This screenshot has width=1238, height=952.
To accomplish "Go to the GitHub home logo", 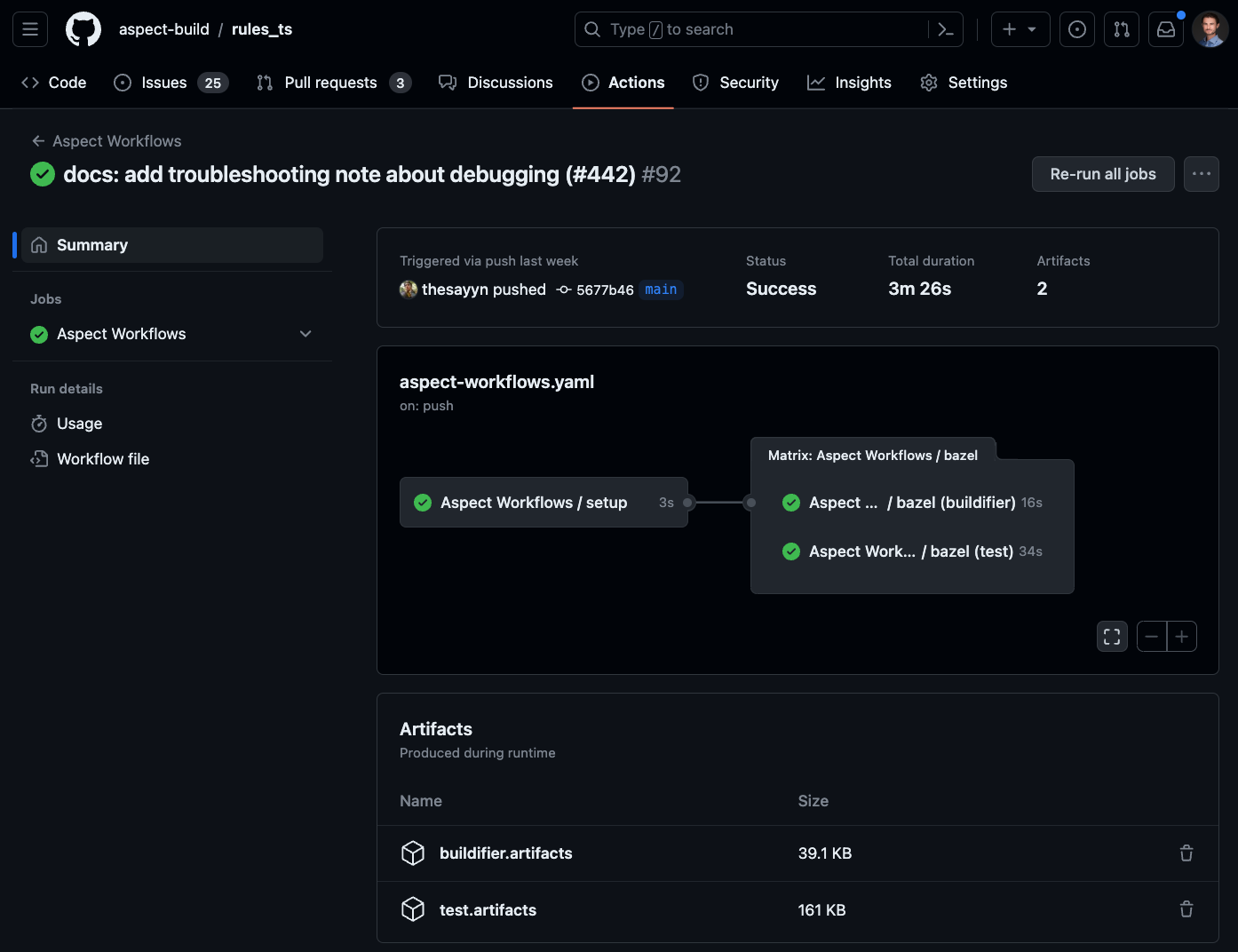I will pos(83,29).
